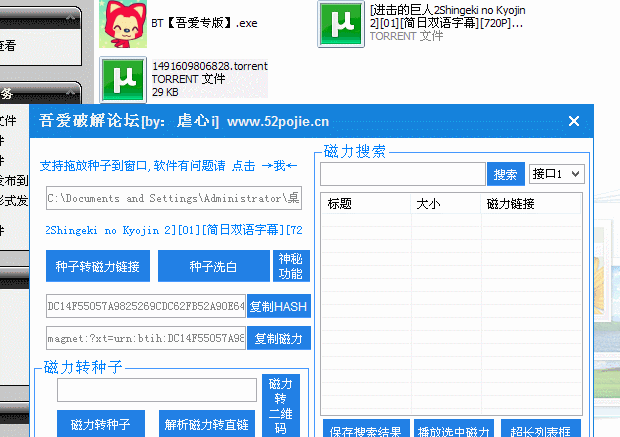Screen dimensions: 620x437
Task: Open the 神秘功能 button
Action: point(291,266)
